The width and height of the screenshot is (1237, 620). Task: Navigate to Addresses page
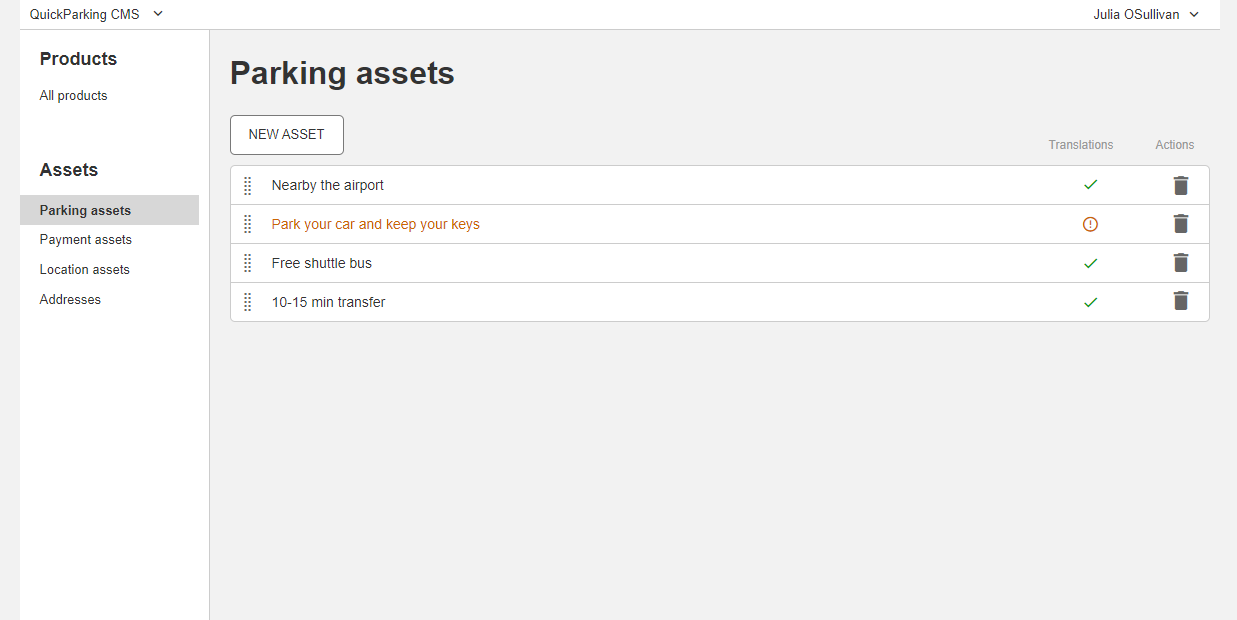(x=70, y=300)
